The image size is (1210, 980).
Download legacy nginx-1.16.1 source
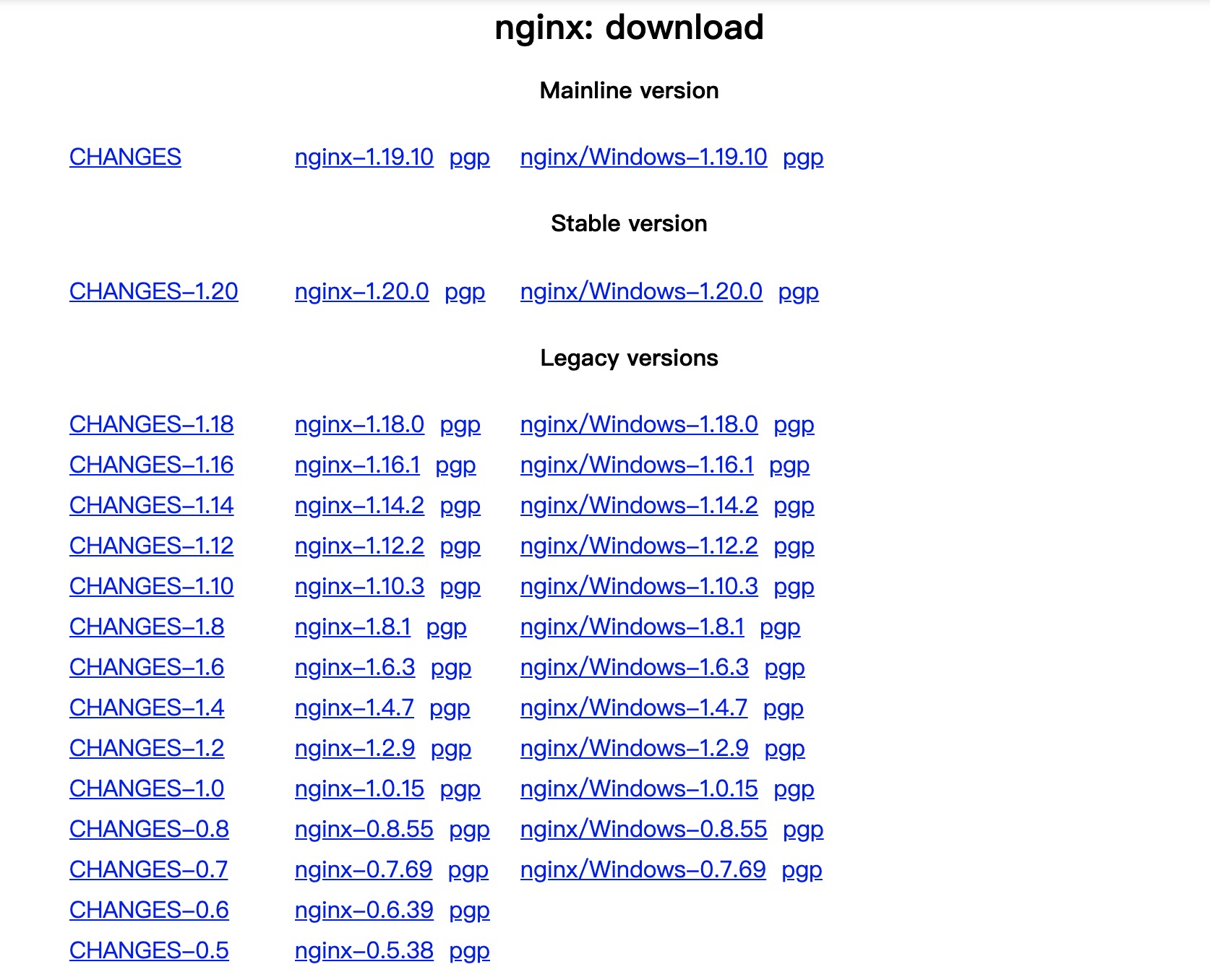(359, 465)
